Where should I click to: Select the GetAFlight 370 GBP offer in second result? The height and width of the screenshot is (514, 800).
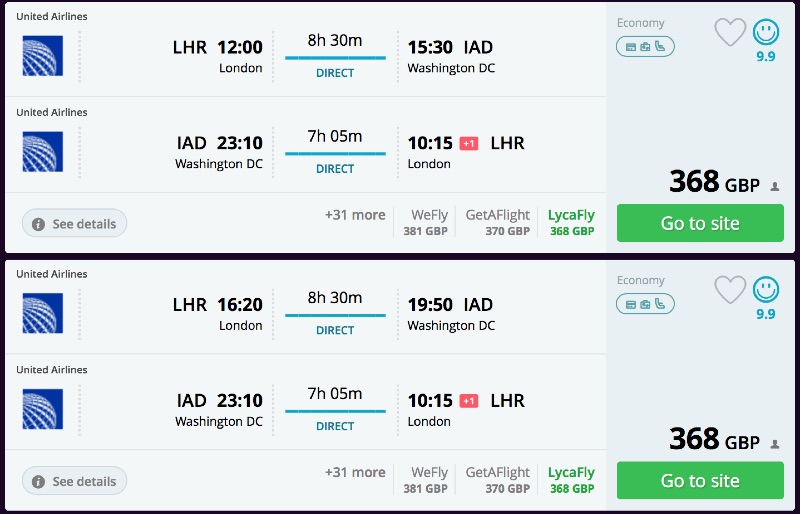[498, 479]
